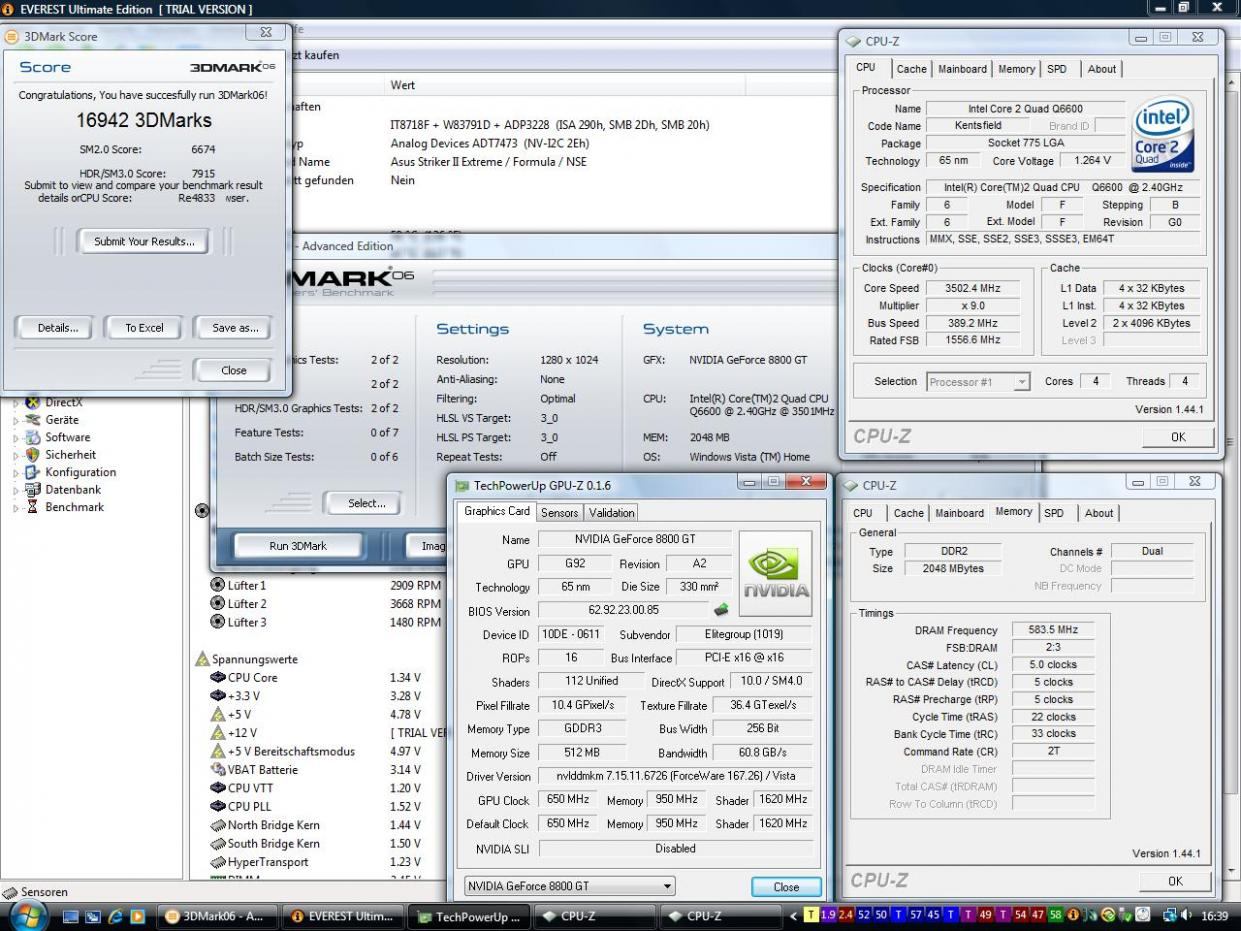
Task: Click the Details... button in 3DMark Score
Action: pos(58,328)
